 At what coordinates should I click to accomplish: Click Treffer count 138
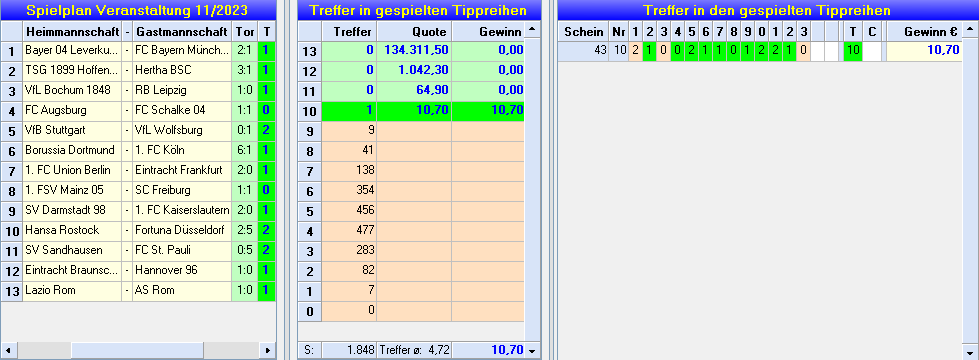(x=349, y=170)
